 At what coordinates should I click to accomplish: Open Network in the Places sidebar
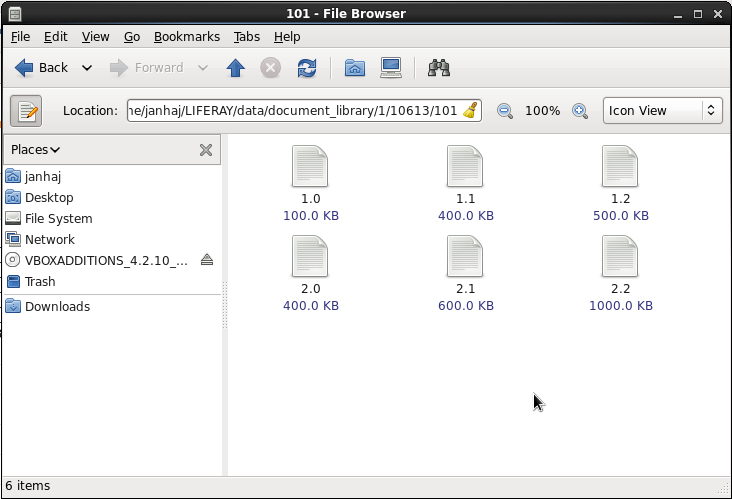pyautogui.click(x=112, y=239)
